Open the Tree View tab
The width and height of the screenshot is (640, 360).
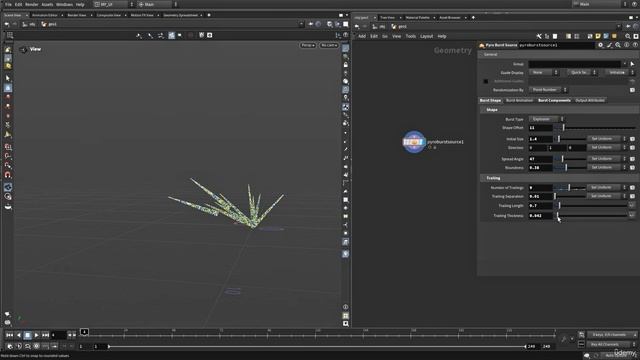point(387,18)
